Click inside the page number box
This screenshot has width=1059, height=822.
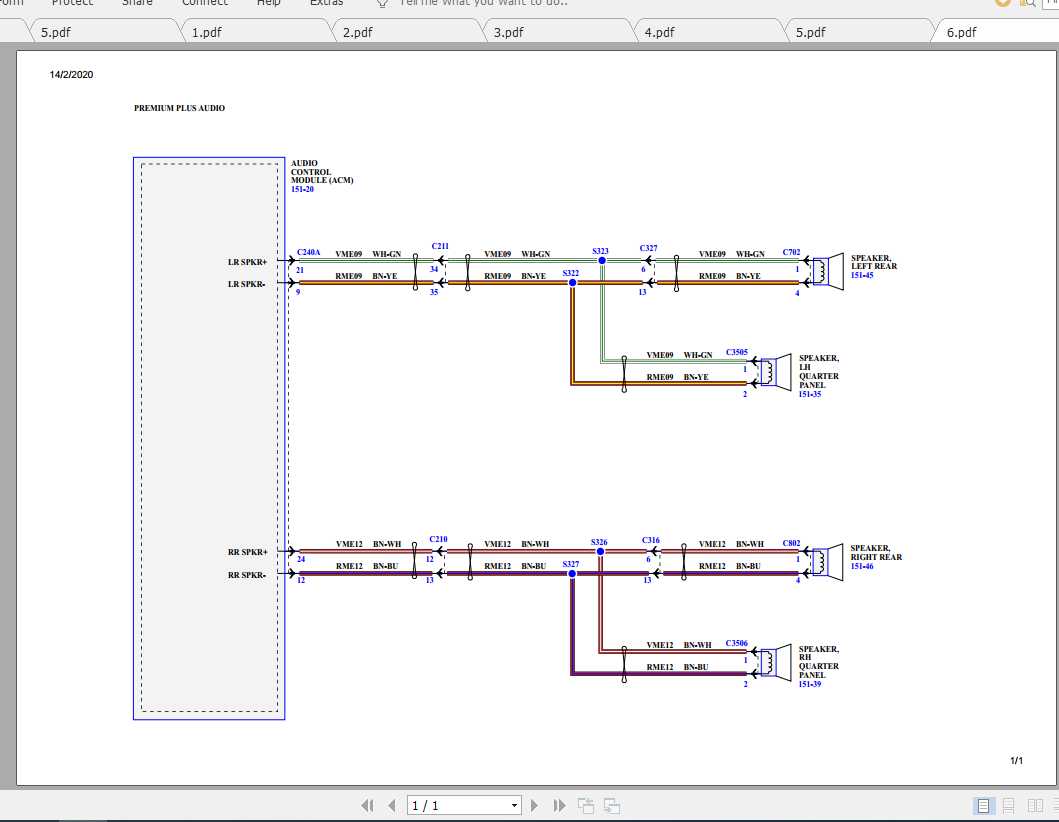(x=450, y=805)
